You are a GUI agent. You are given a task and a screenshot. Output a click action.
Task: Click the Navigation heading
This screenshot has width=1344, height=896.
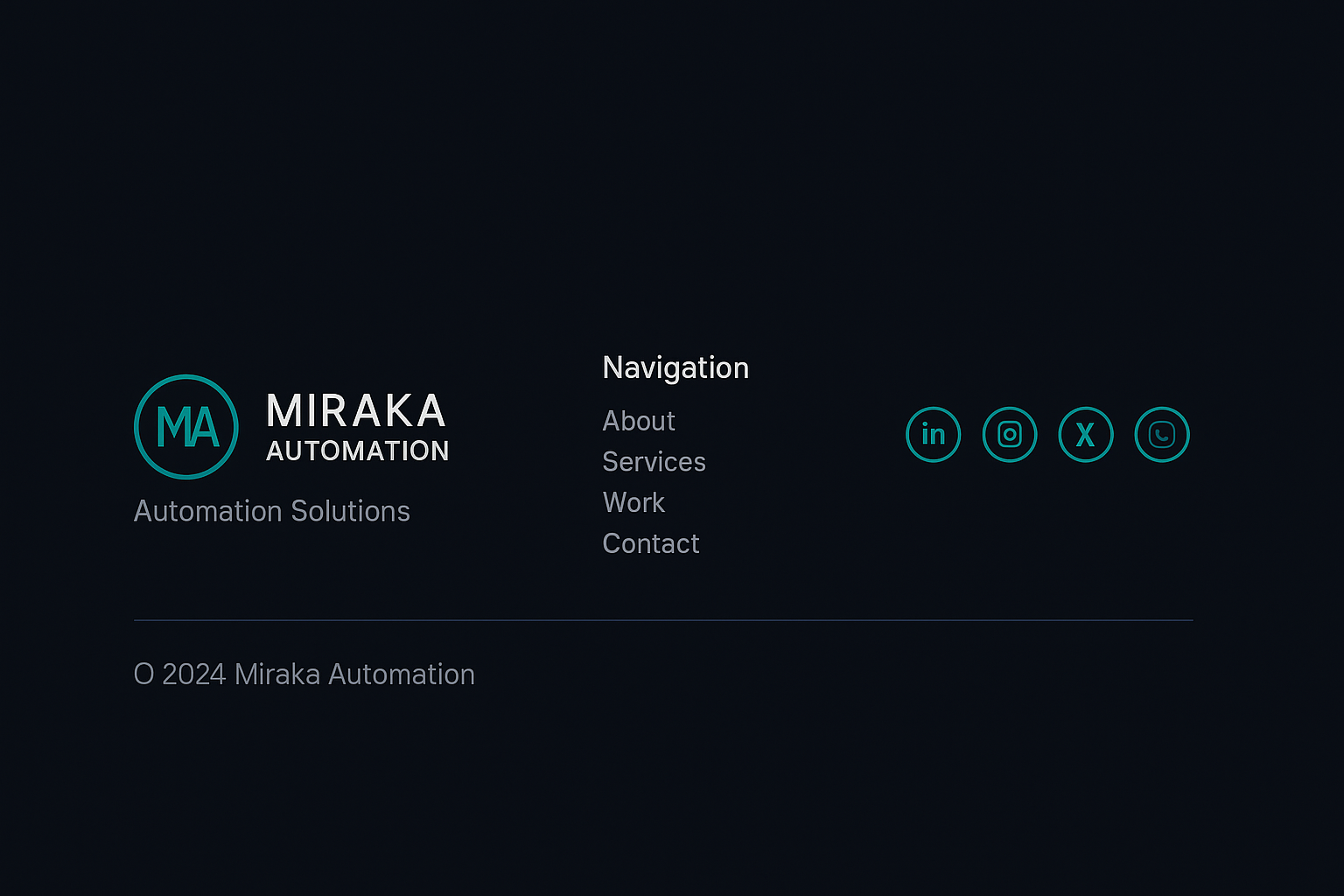point(675,367)
